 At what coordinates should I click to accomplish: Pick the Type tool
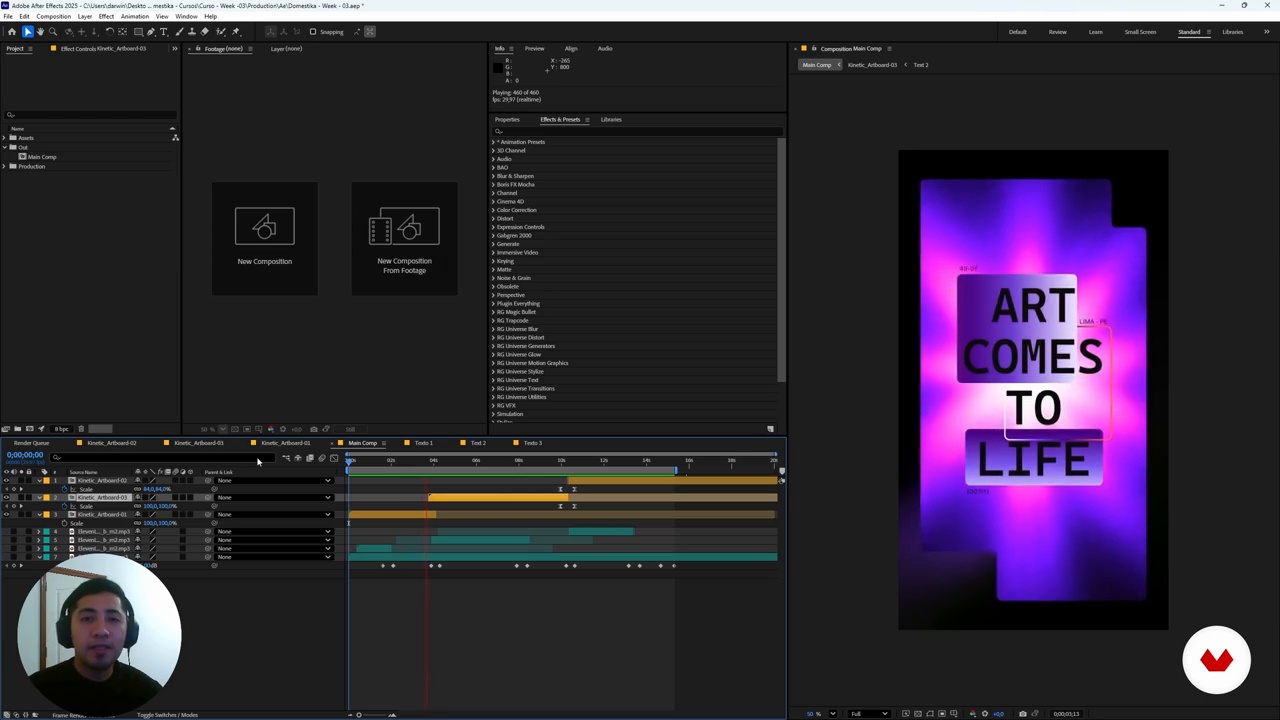coord(164,32)
